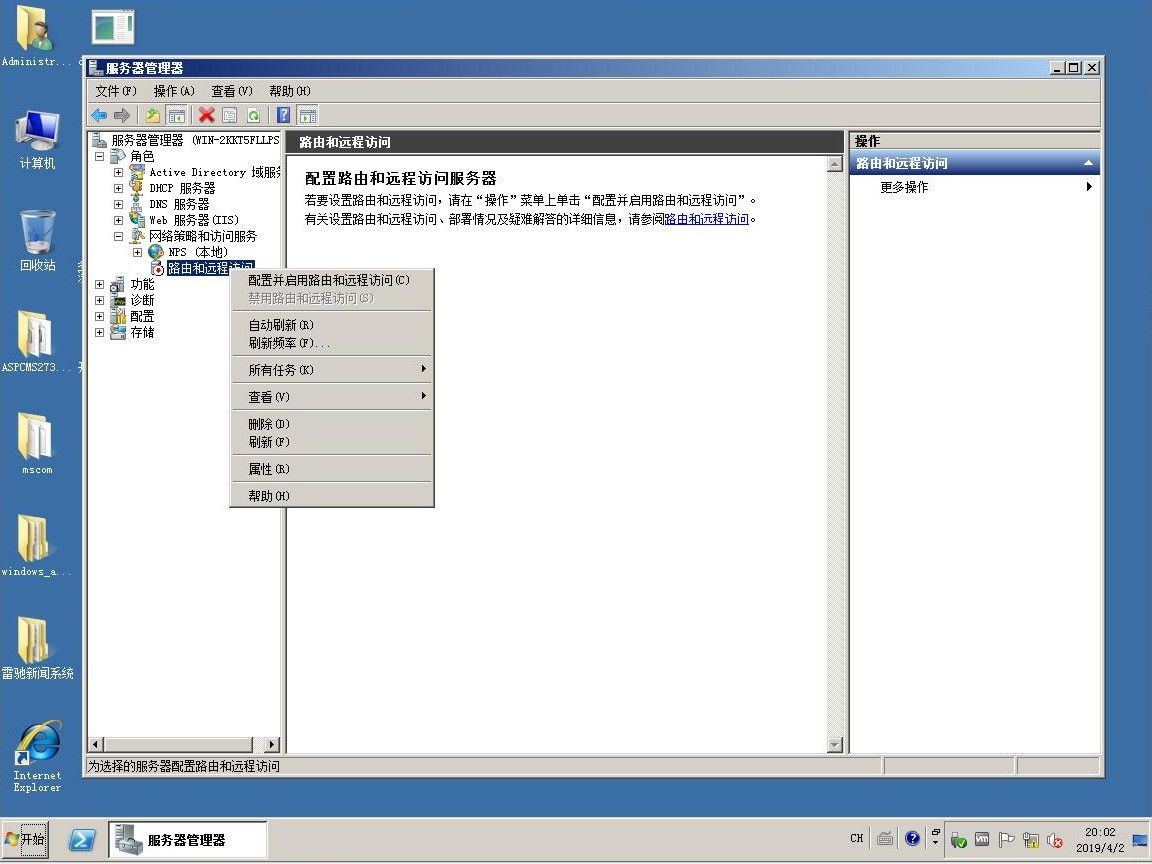Expand the 功能 tree node
Image resolution: width=1152 pixels, height=864 pixels.
(99, 284)
